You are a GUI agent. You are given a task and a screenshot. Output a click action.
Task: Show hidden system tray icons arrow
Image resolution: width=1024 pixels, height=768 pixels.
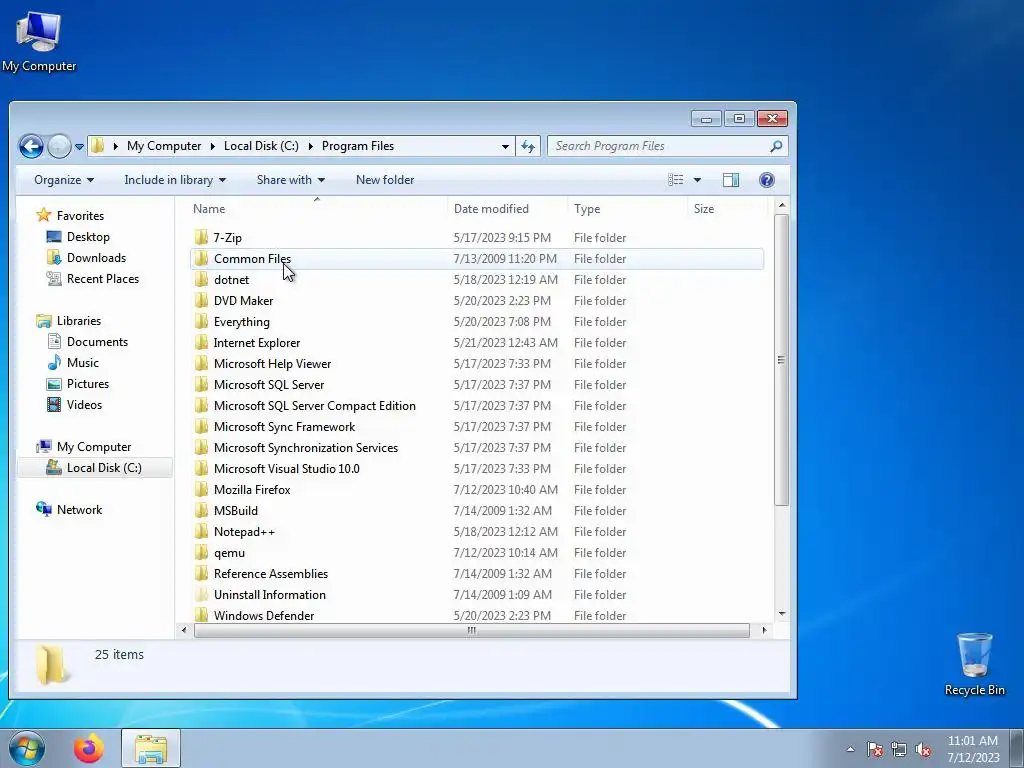pos(850,749)
